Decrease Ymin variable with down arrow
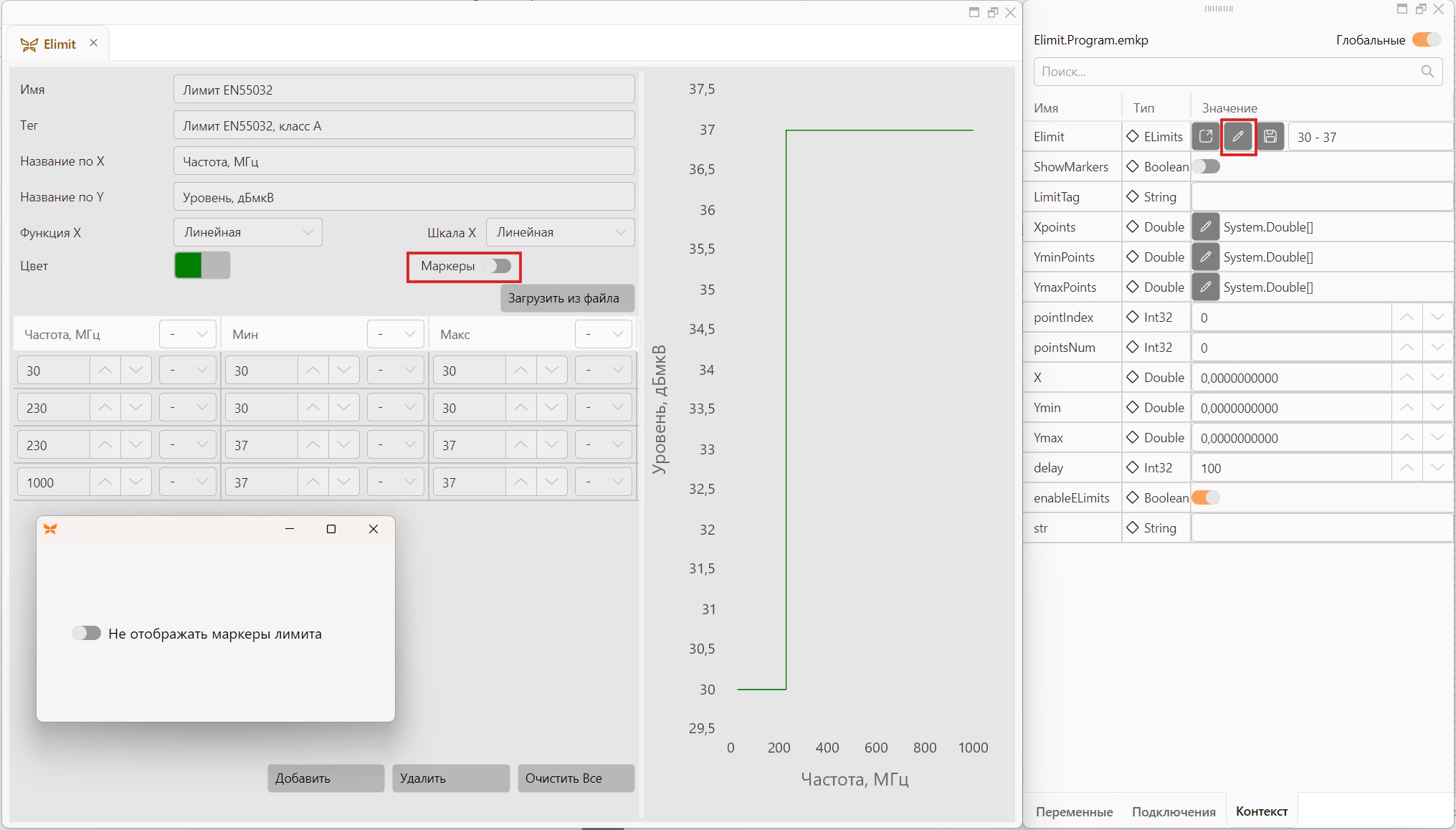This screenshot has width=1456, height=830. click(1437, 407)
